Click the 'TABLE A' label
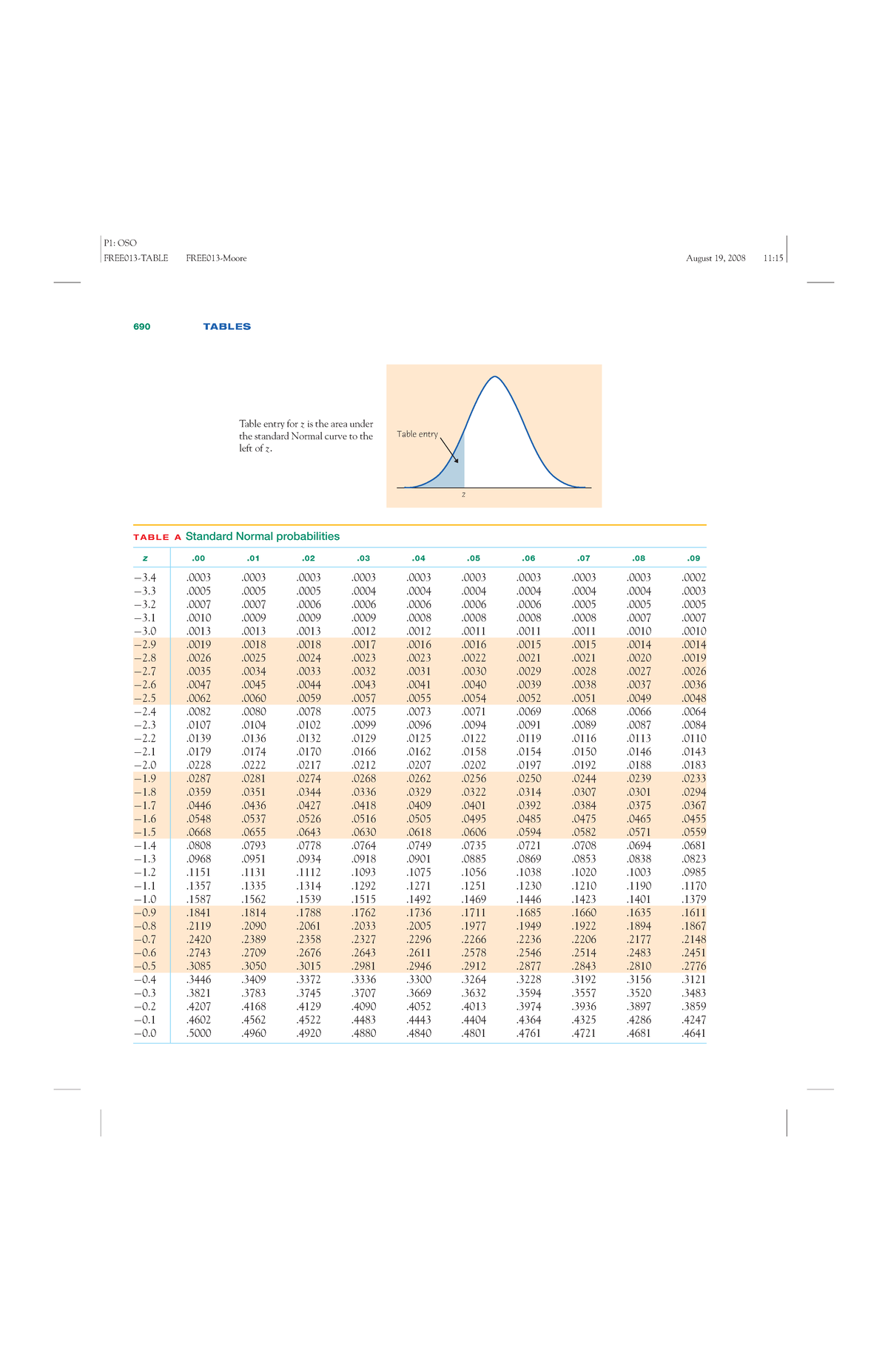The image size is (888, 1372). click(157, 537)
